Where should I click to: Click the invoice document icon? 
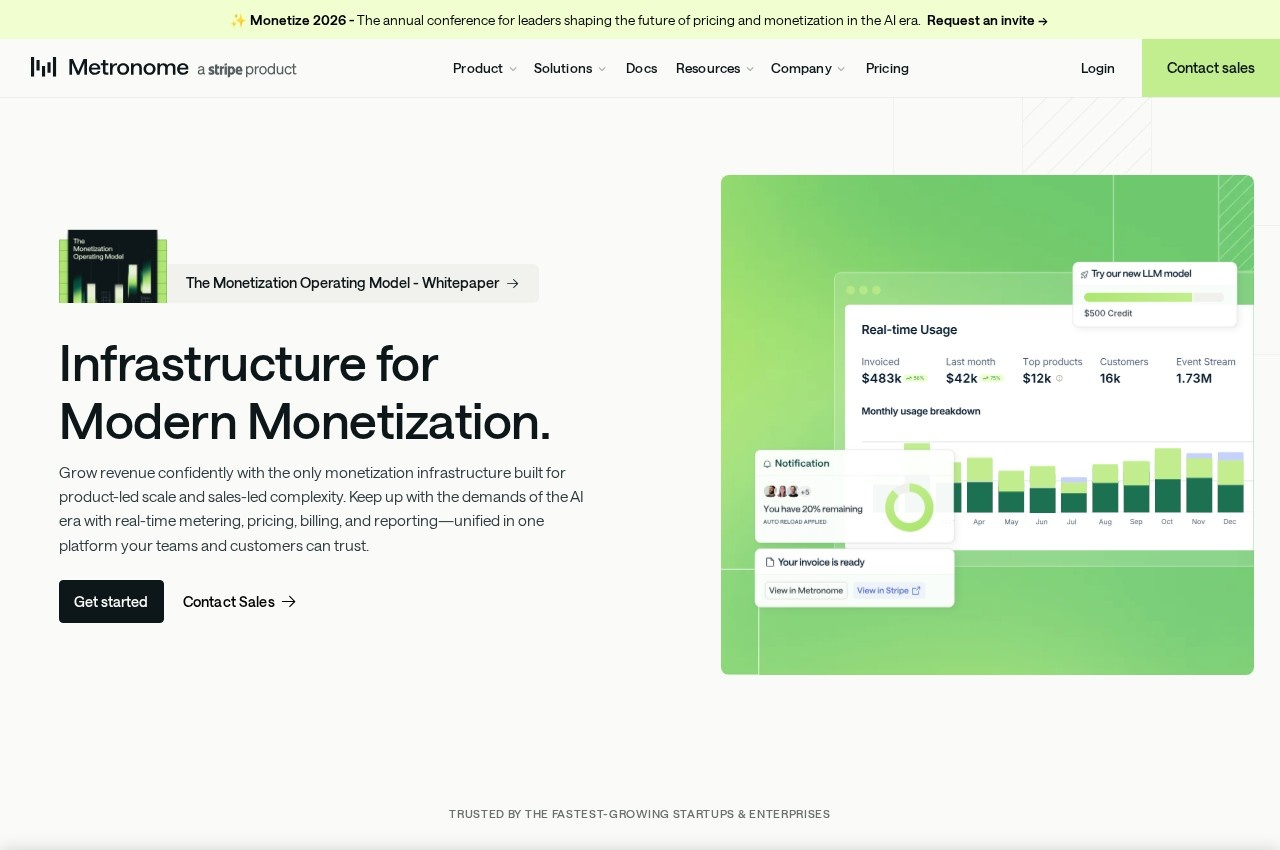770,562
